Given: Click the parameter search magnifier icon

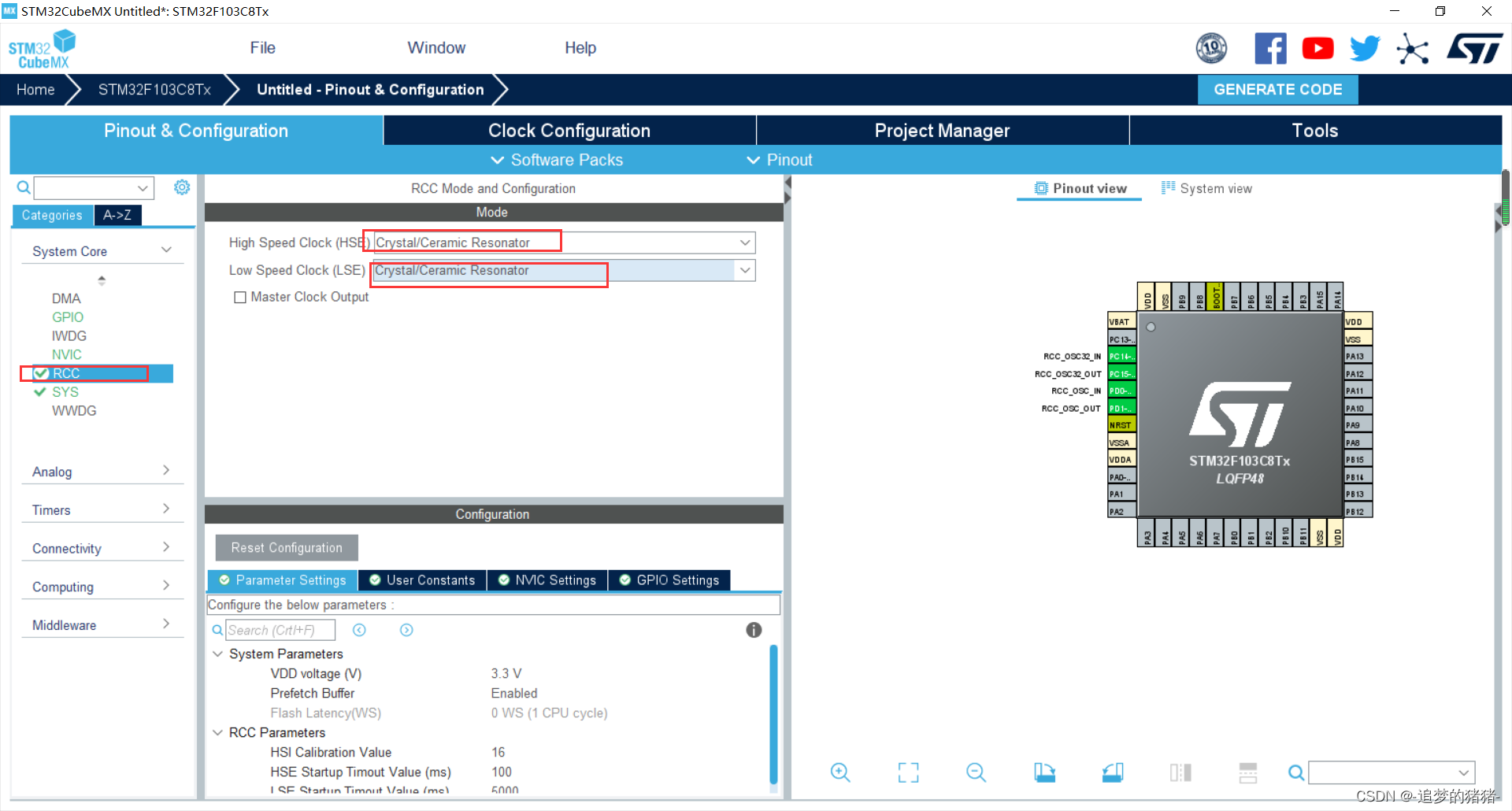Looking at the screenshot, I should point(217,630).
